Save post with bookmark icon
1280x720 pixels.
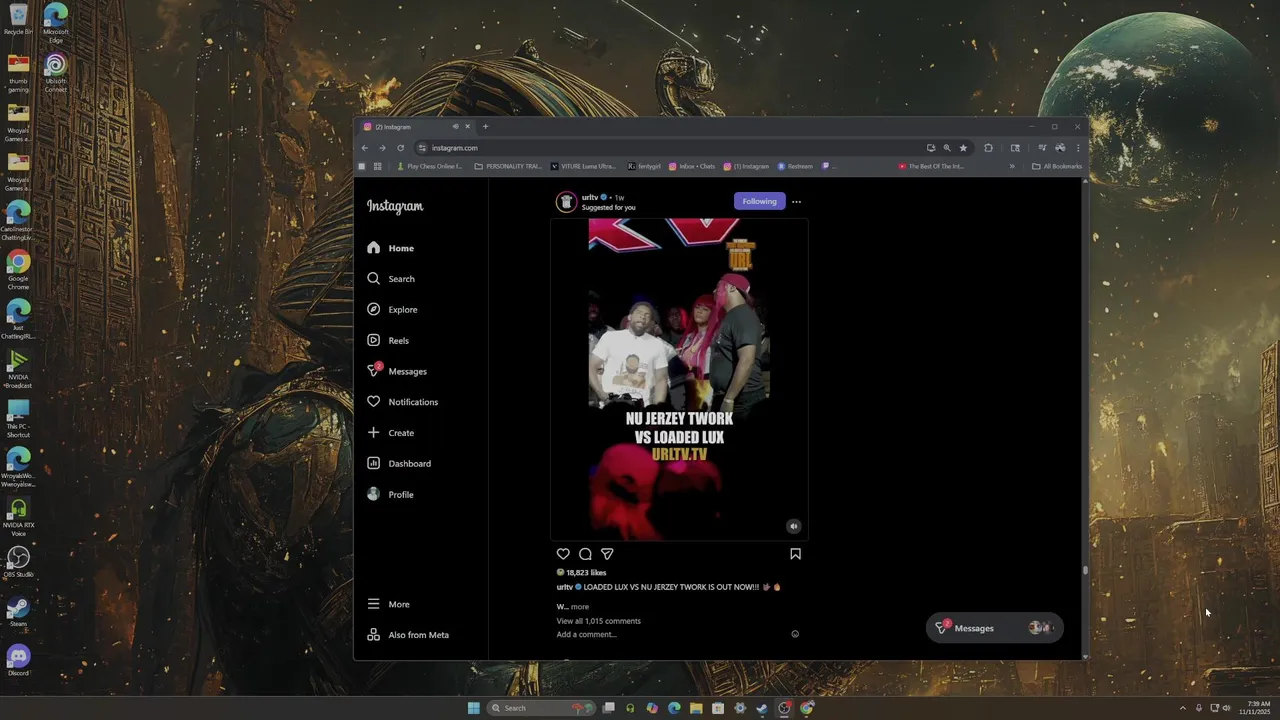(795, 553)
